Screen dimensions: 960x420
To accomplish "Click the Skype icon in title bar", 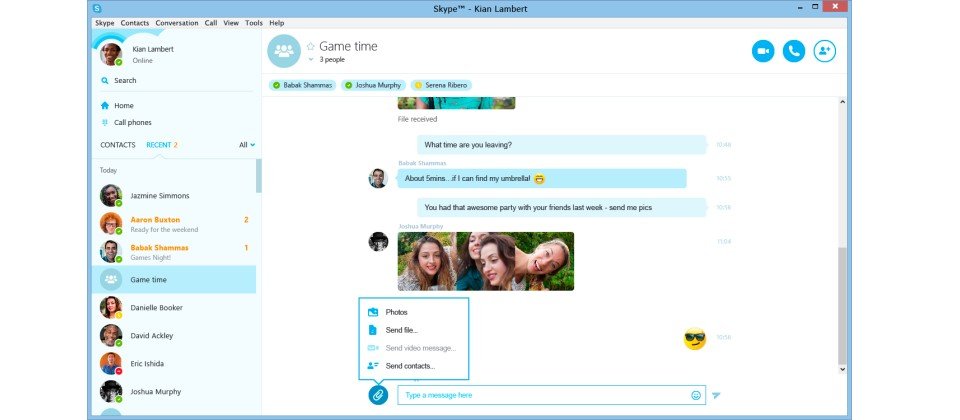I will pyautogui.click(x=97, y=8).
